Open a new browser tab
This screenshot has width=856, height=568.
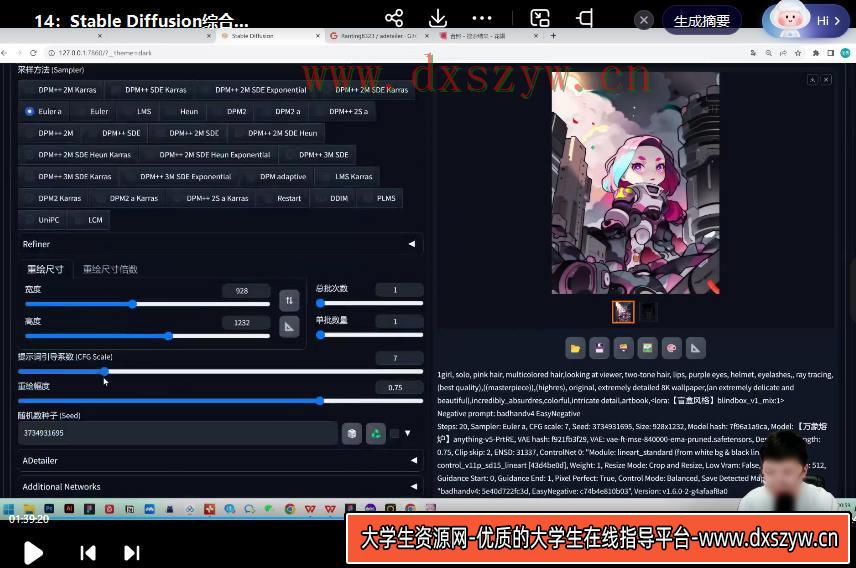tap(553, 36)
